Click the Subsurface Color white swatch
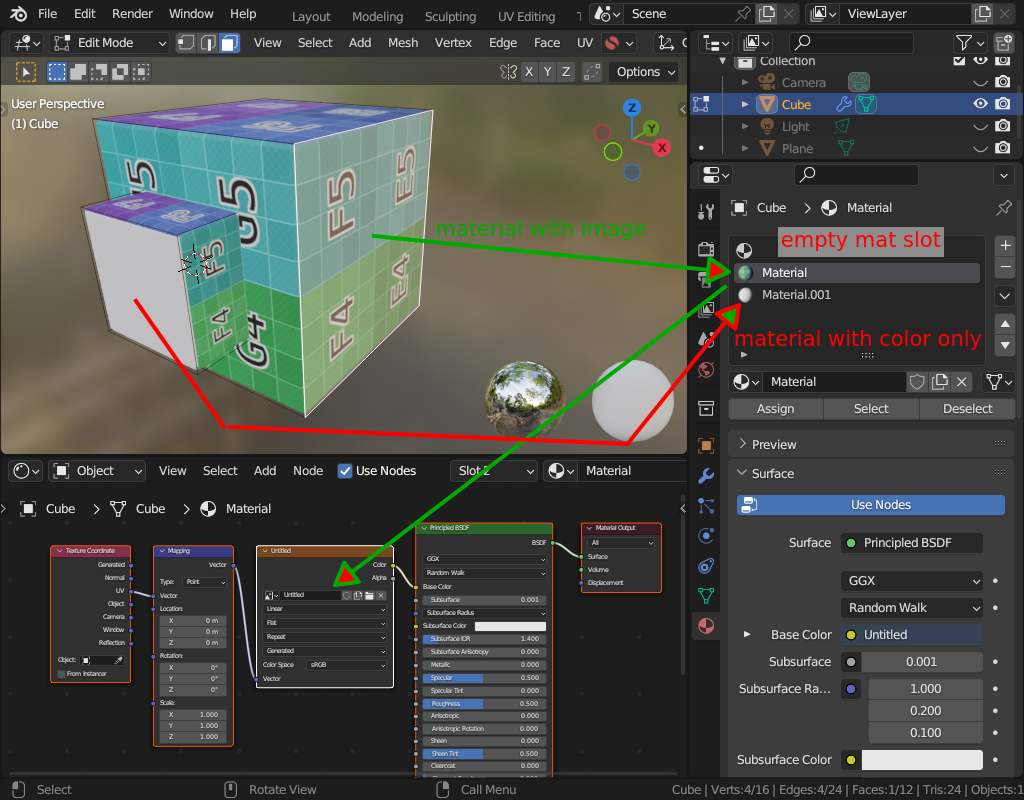1024x800 pixels. pyautogui.click(x=921, y=760)
